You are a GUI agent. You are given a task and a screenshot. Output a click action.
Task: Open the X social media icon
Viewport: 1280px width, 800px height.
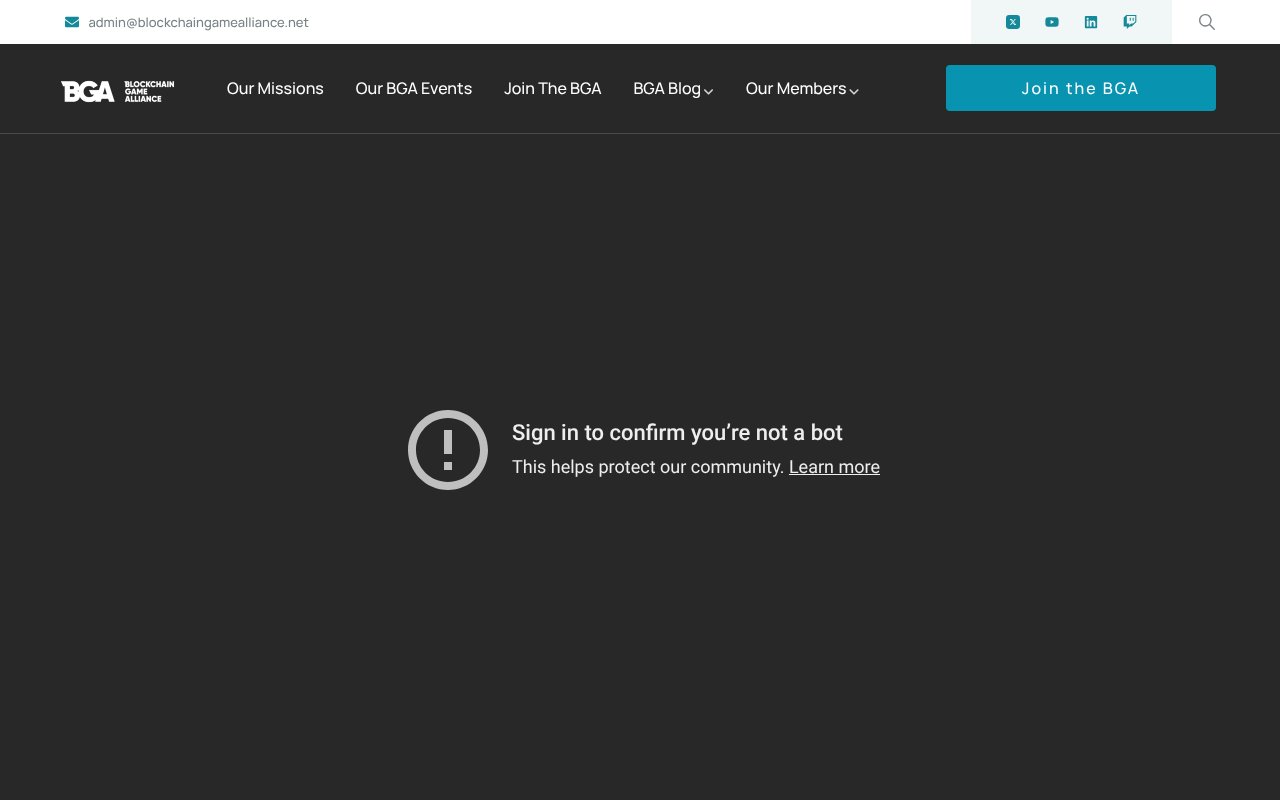point(1013,22)
